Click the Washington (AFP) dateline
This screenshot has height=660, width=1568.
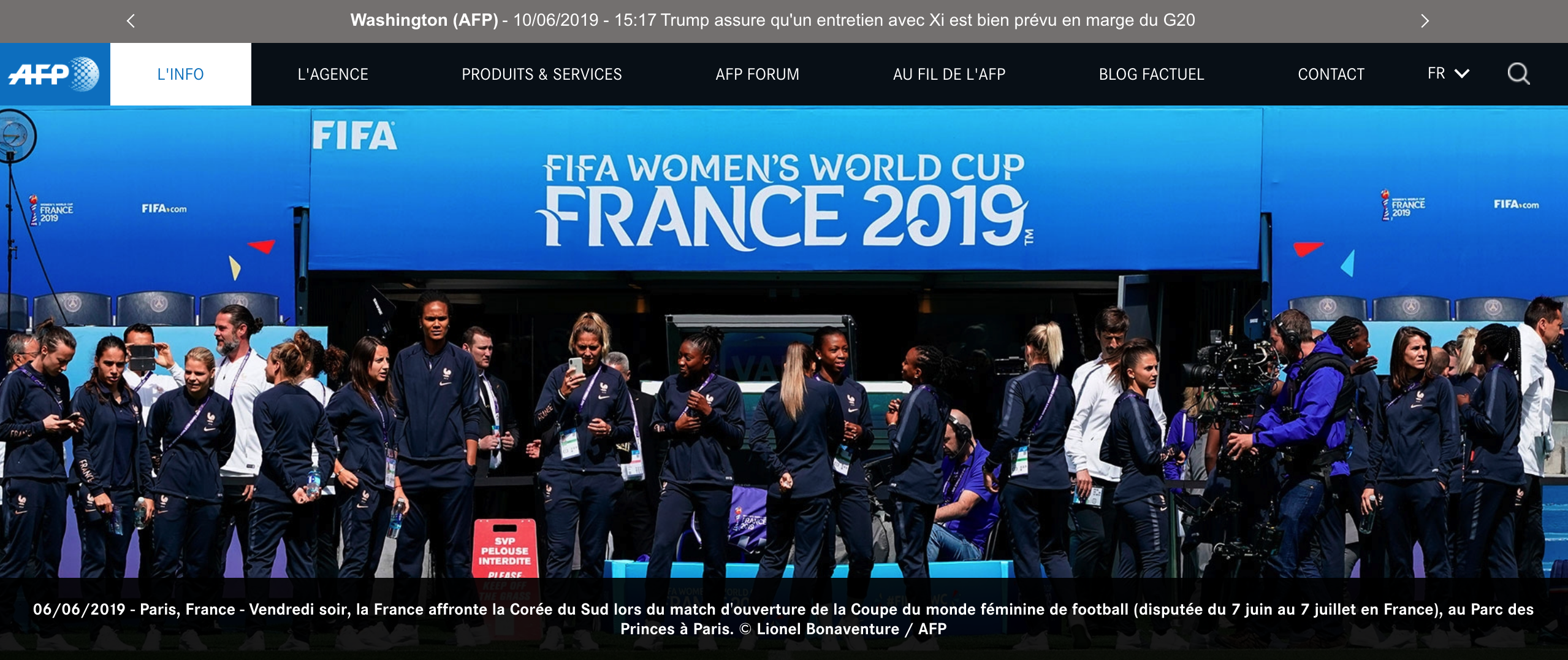[424, 20]
